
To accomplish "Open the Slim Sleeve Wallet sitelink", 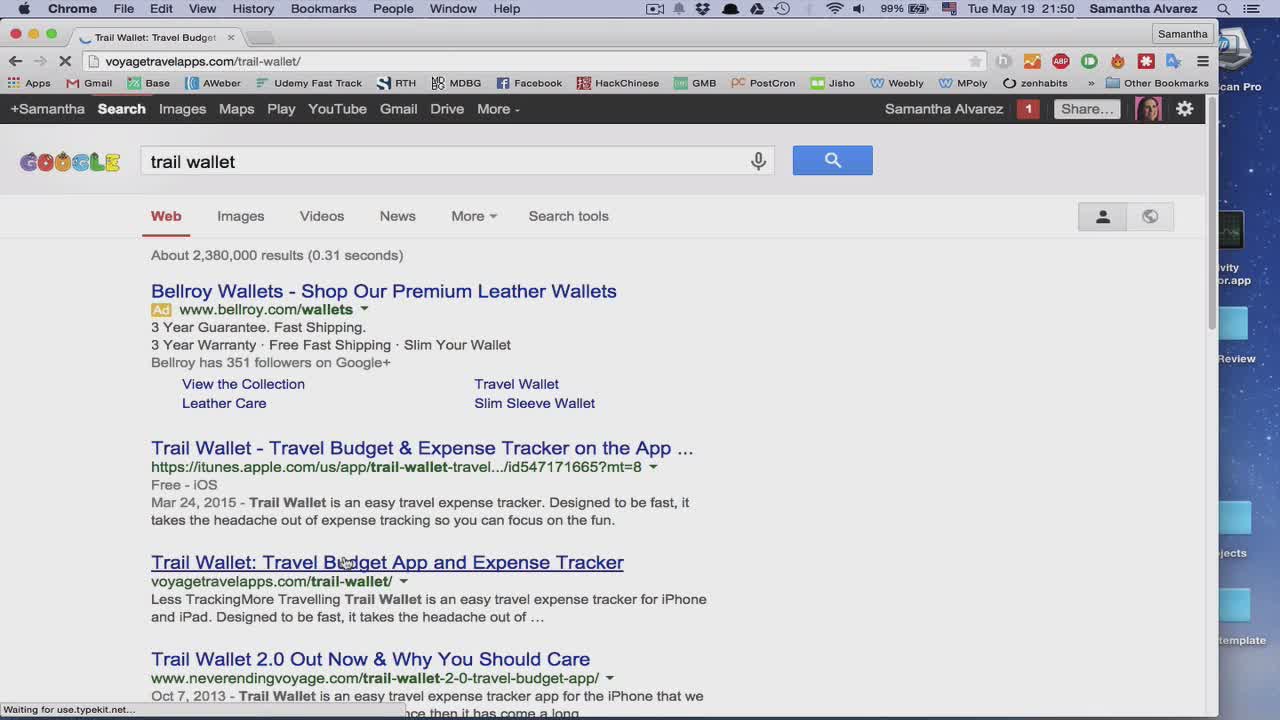I will point(534,403).
